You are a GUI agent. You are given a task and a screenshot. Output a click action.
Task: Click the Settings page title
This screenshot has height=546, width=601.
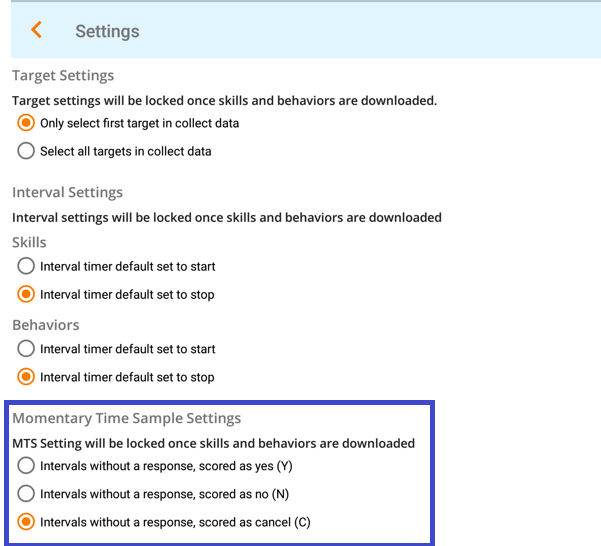coord(107,31)
